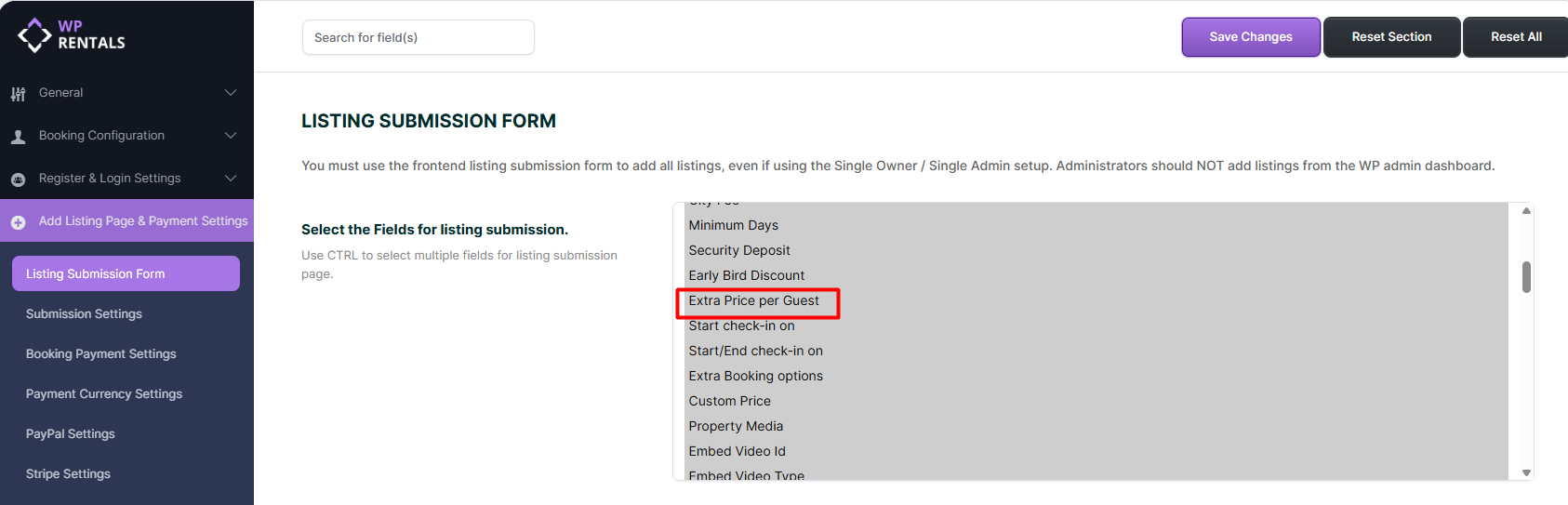Click the WP Rentals logo icon
Screen dimensions: 1568x505
pyautogui.click(x=34, y=35)
